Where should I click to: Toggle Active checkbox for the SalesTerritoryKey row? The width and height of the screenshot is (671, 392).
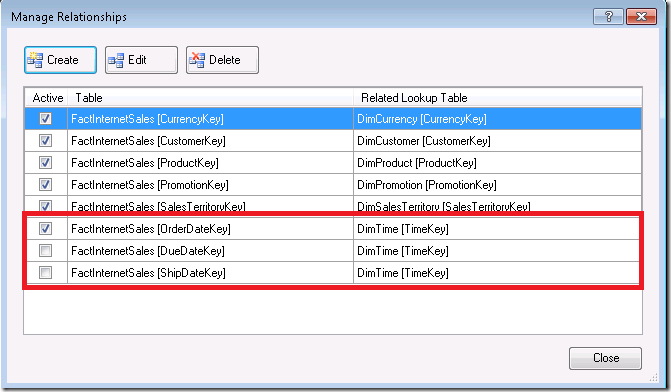click(45, 206)
